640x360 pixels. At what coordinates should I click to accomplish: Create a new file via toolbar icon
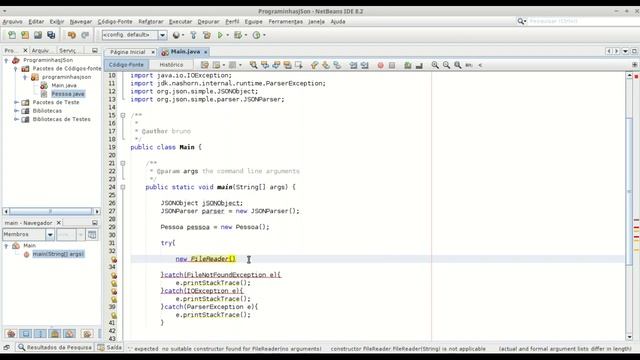point(12,35)
